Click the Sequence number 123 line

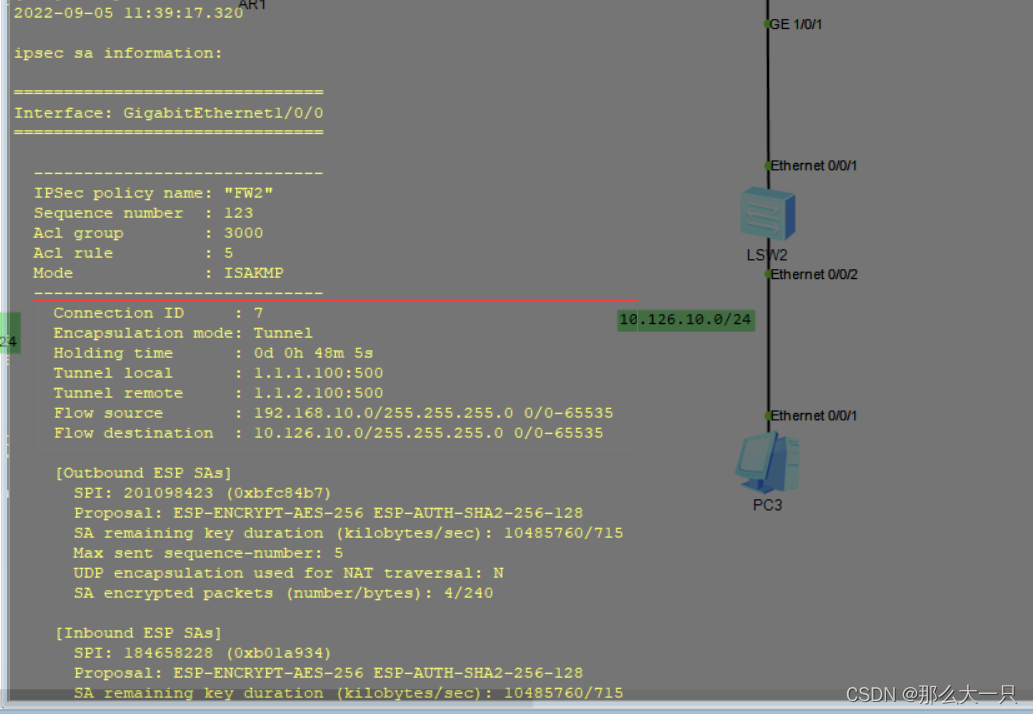pos(143,213)
